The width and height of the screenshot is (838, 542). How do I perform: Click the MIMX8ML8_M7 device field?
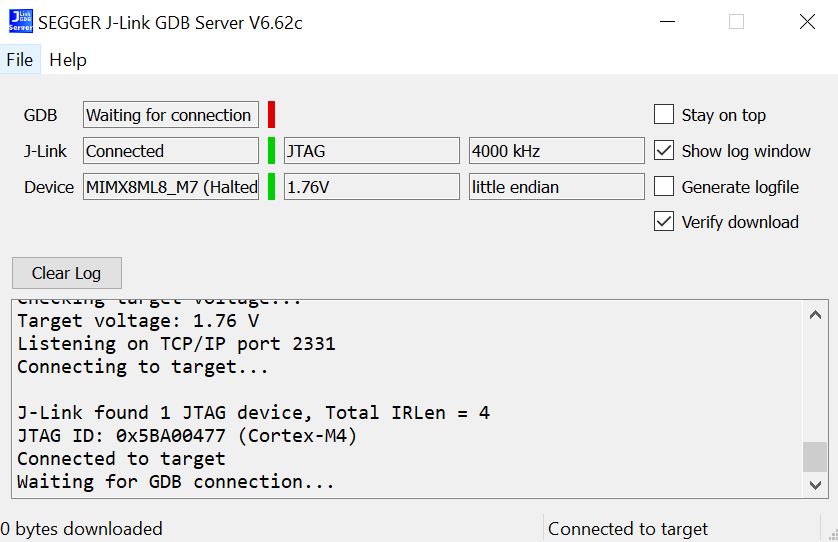(170, 187)
